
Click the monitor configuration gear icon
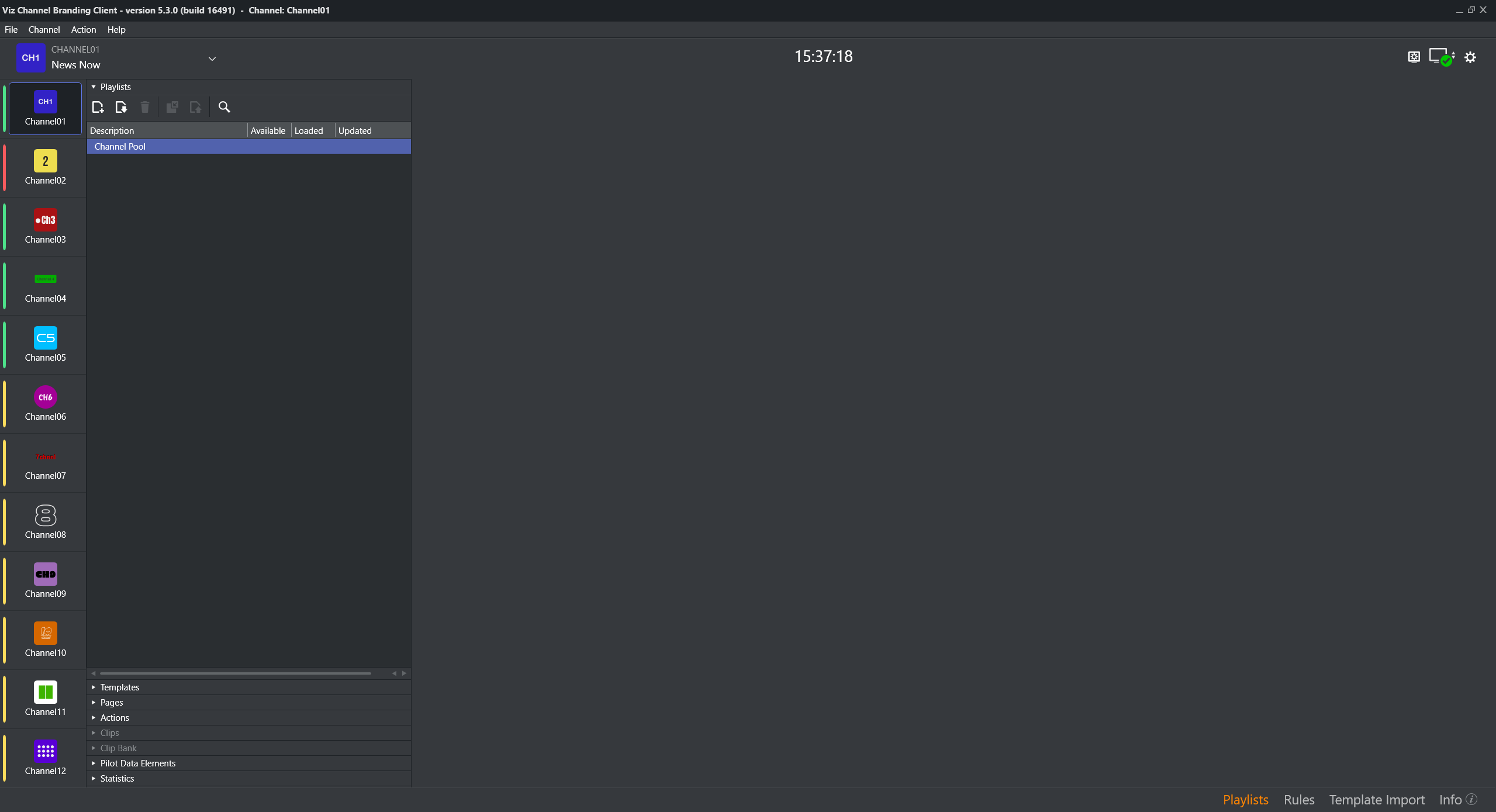pyautogui.click(x=1413, y=57)
